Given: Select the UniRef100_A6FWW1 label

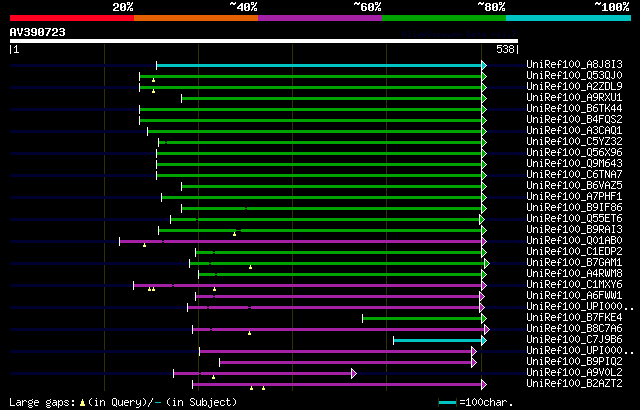Looking at the screenshot, I should [574, 296].
